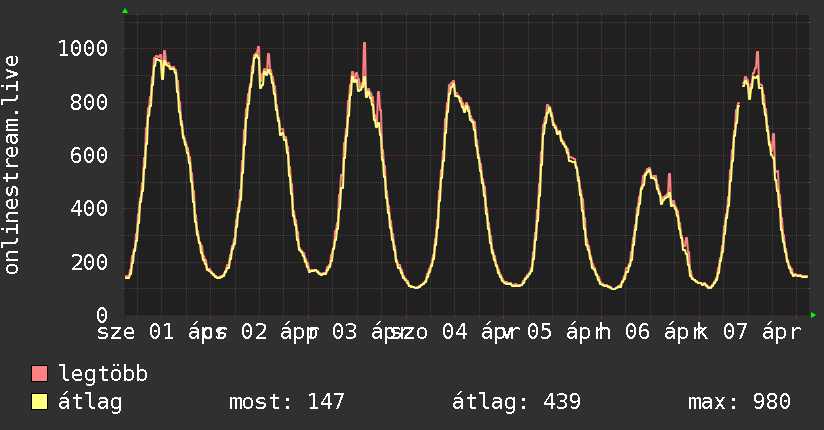
Task: Click the yellow átlag legend swatch
Action: pyautogui.click(x=40, y=402)
